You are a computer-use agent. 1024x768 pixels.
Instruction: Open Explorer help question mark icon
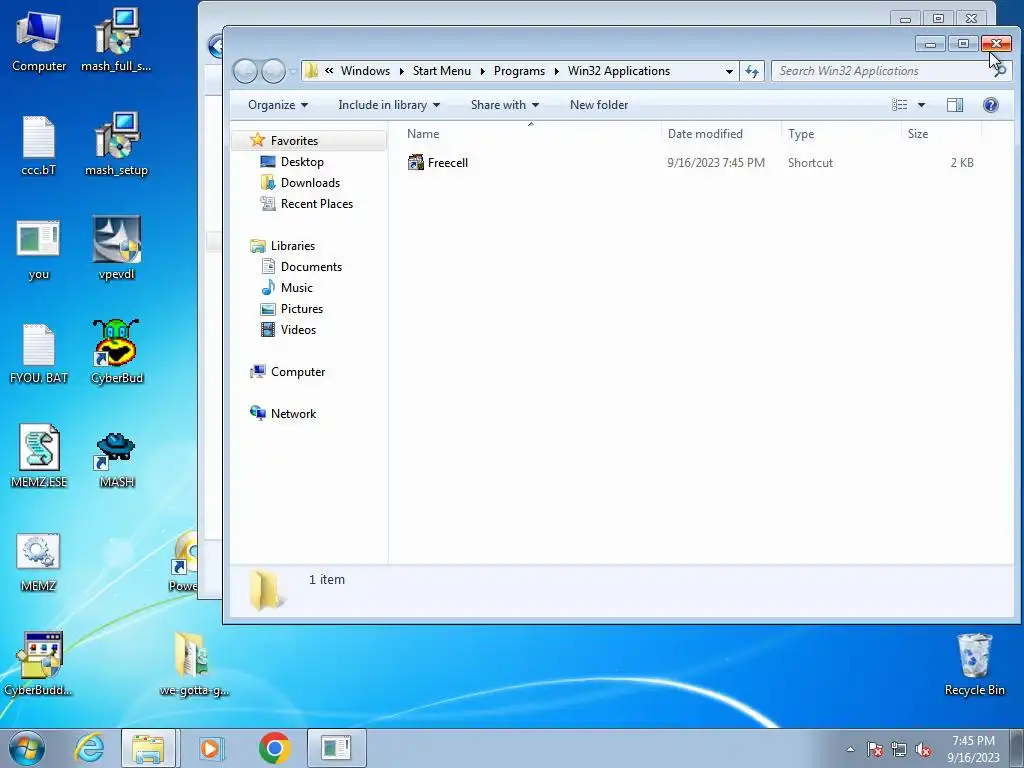coord(991,105)
